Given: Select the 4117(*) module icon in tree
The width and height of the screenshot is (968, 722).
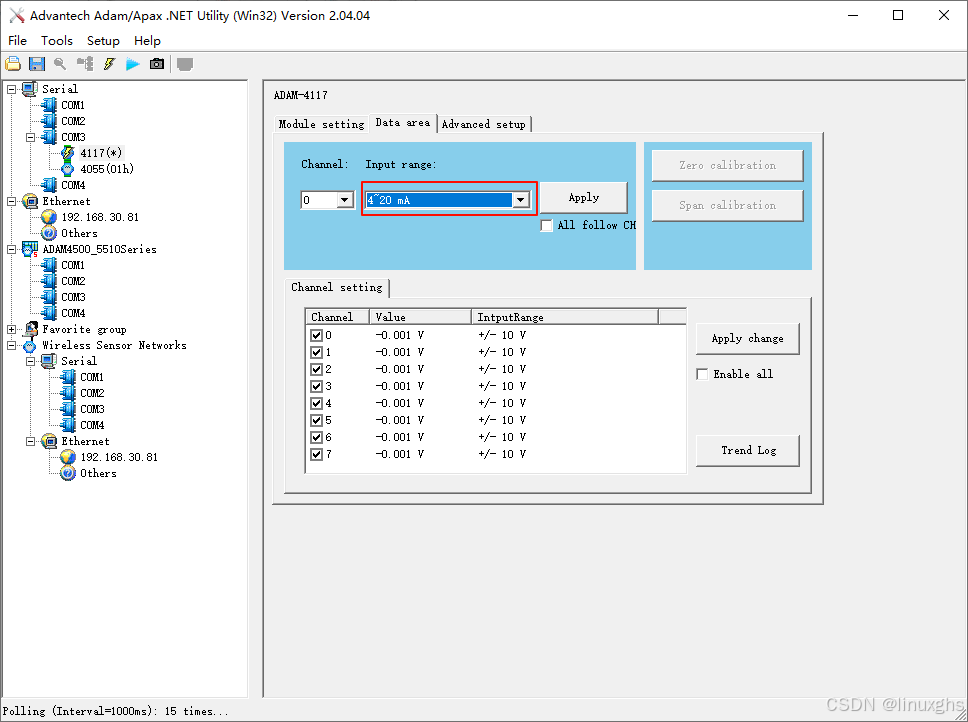Looking at the screenshot, I should tap(68, 152).
